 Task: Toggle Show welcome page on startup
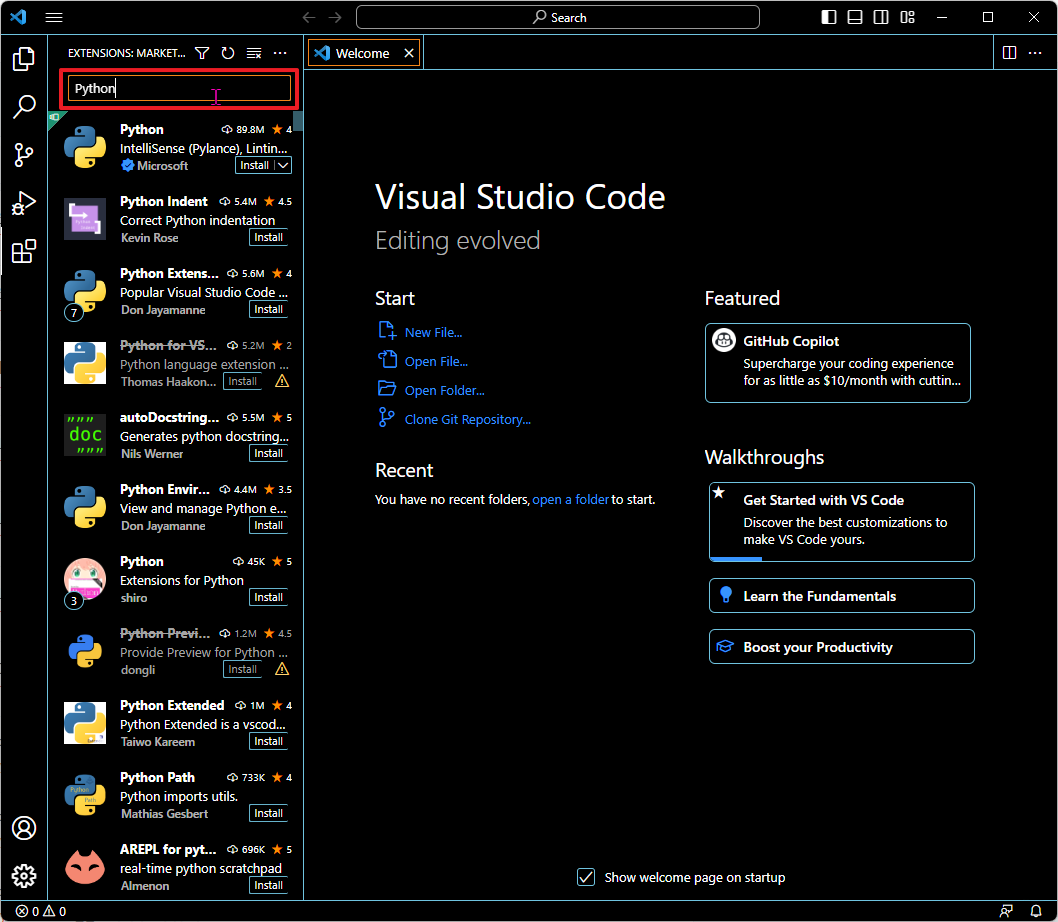click(x=586, y=877)
